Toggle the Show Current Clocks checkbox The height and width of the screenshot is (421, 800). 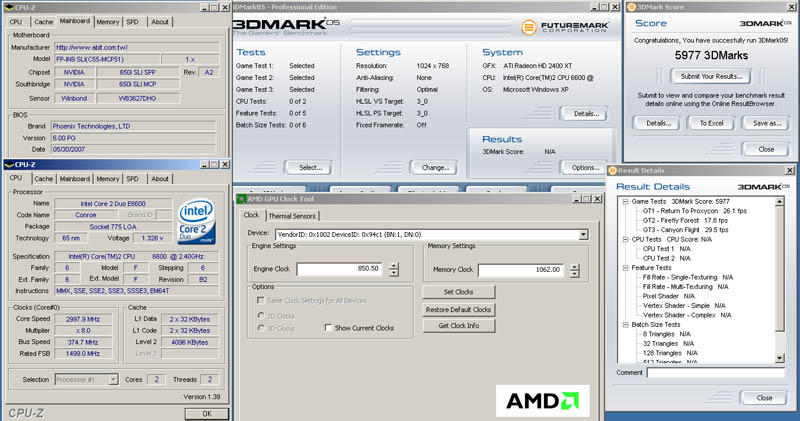[x=329, y=328]
